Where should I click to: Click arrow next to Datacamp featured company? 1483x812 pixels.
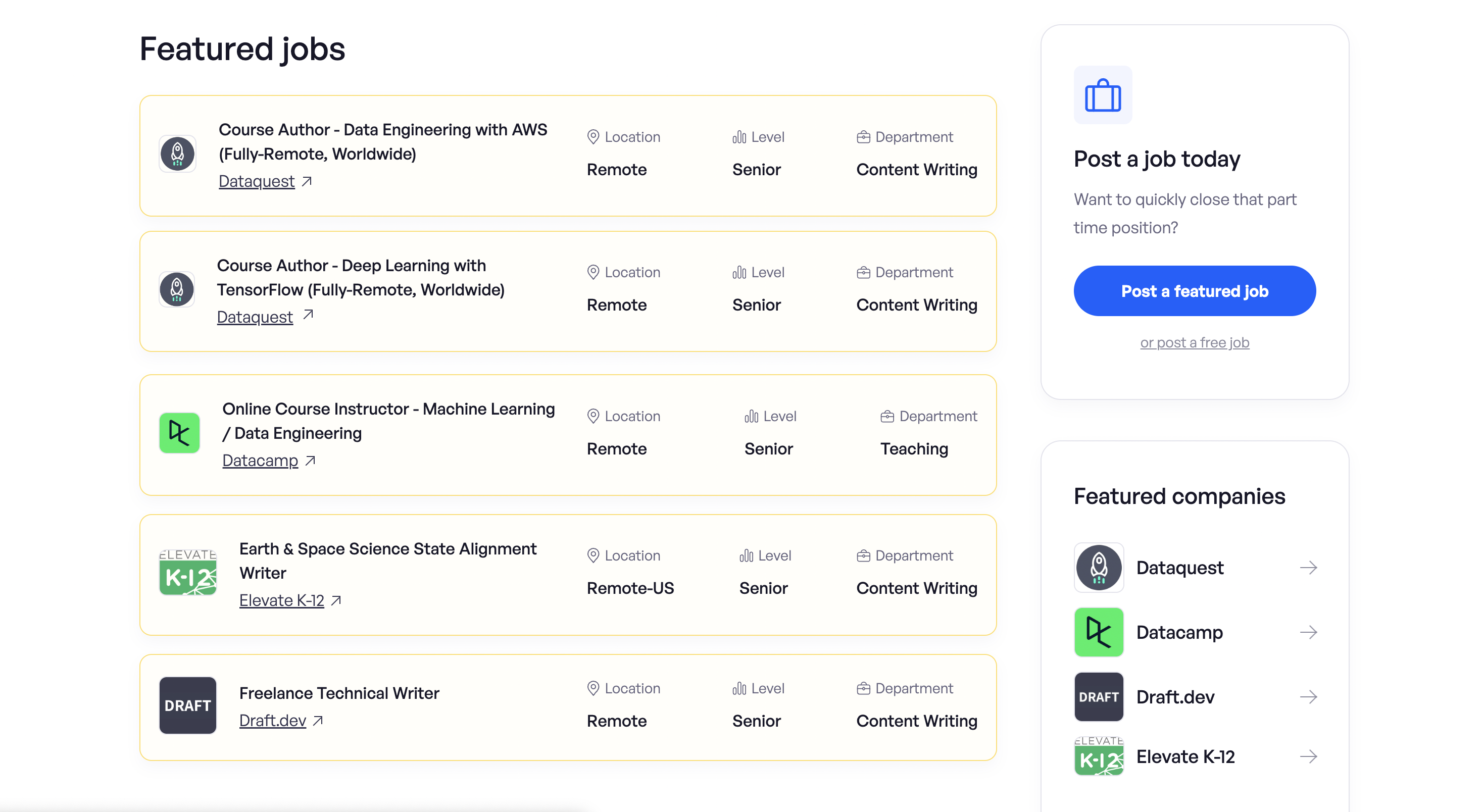[1308, 632]
